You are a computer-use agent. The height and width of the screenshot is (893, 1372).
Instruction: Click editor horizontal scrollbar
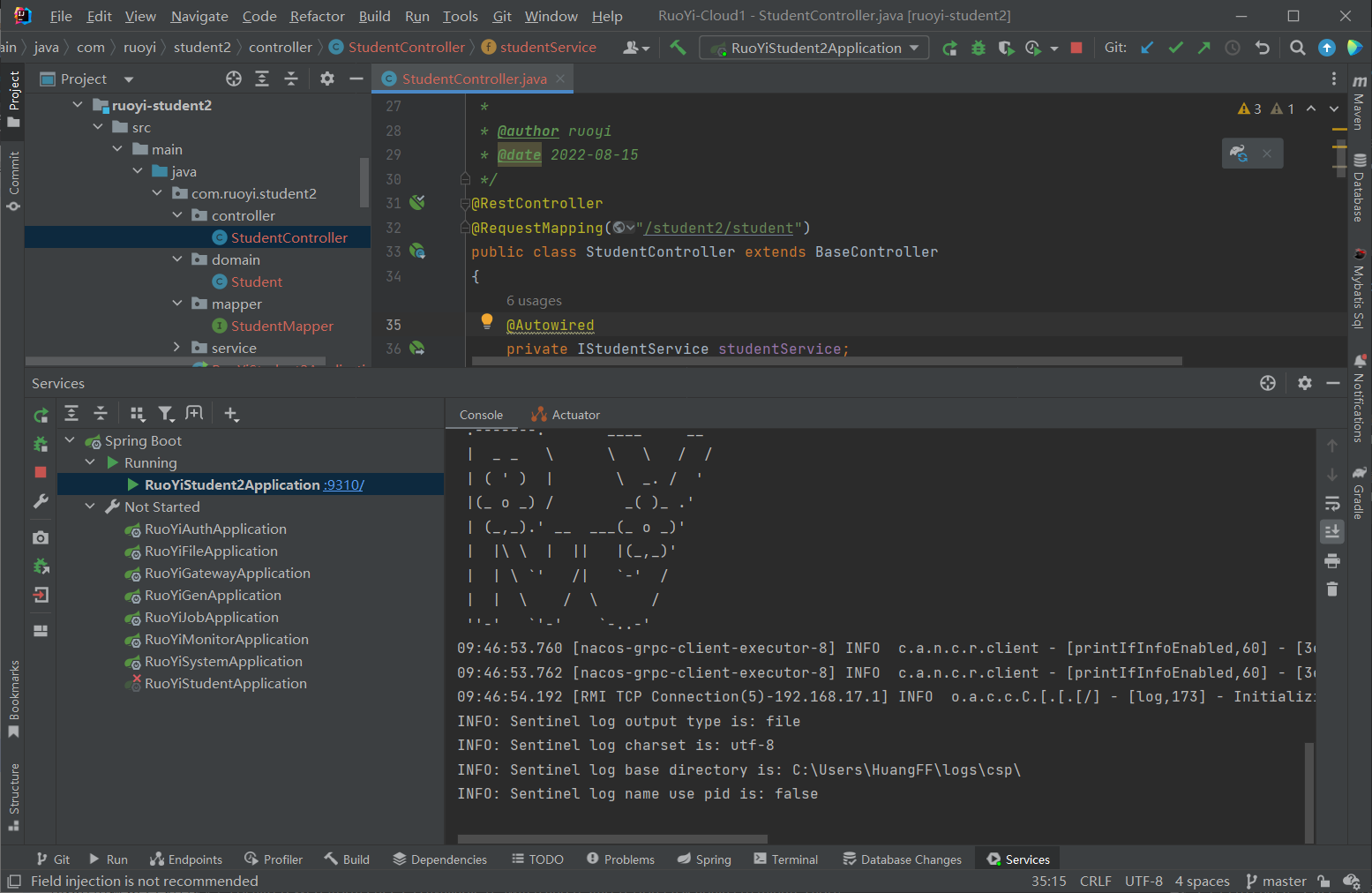click(x=827, y=361)
